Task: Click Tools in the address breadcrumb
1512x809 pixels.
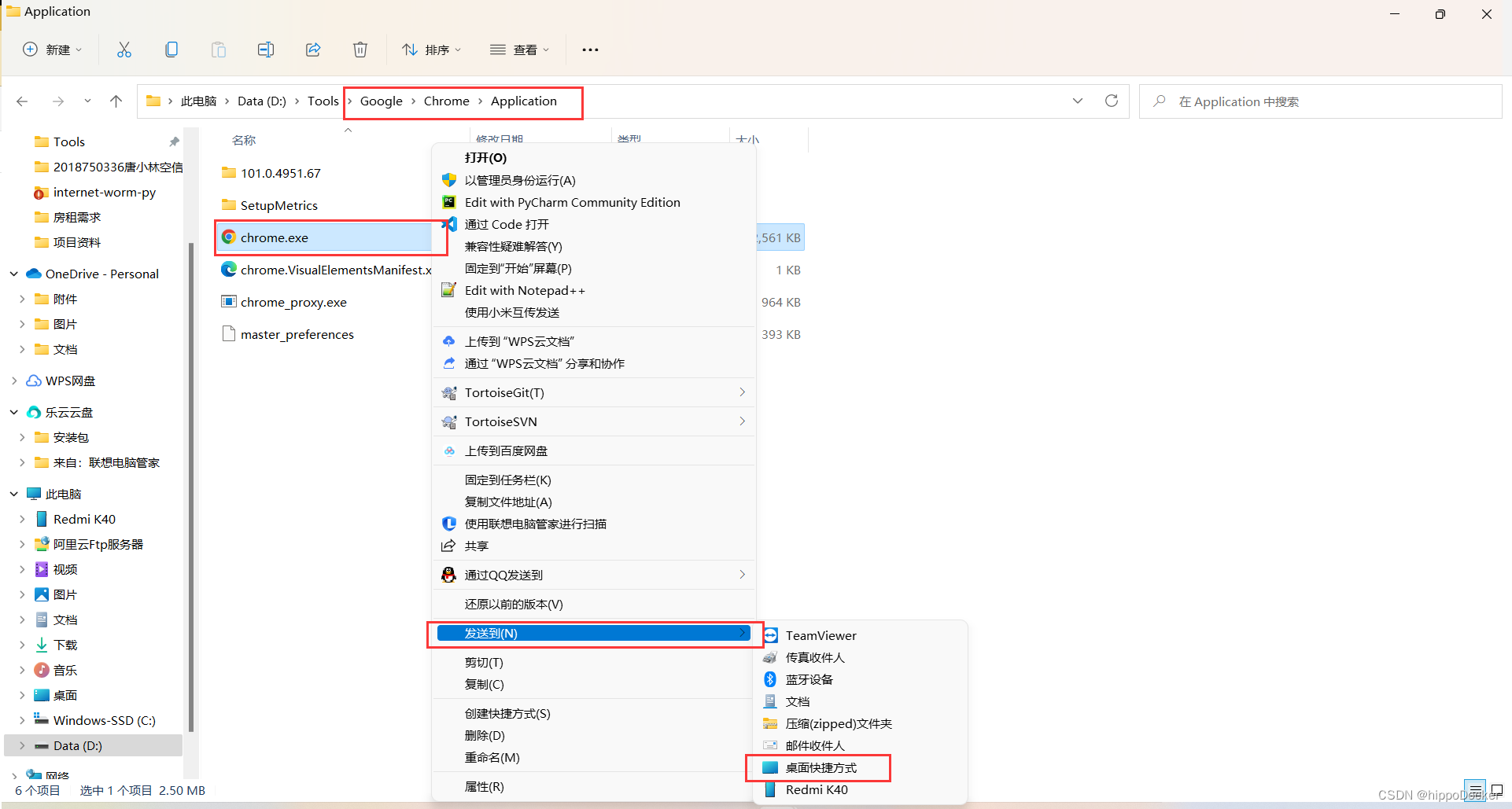Action: coord(323,101)
